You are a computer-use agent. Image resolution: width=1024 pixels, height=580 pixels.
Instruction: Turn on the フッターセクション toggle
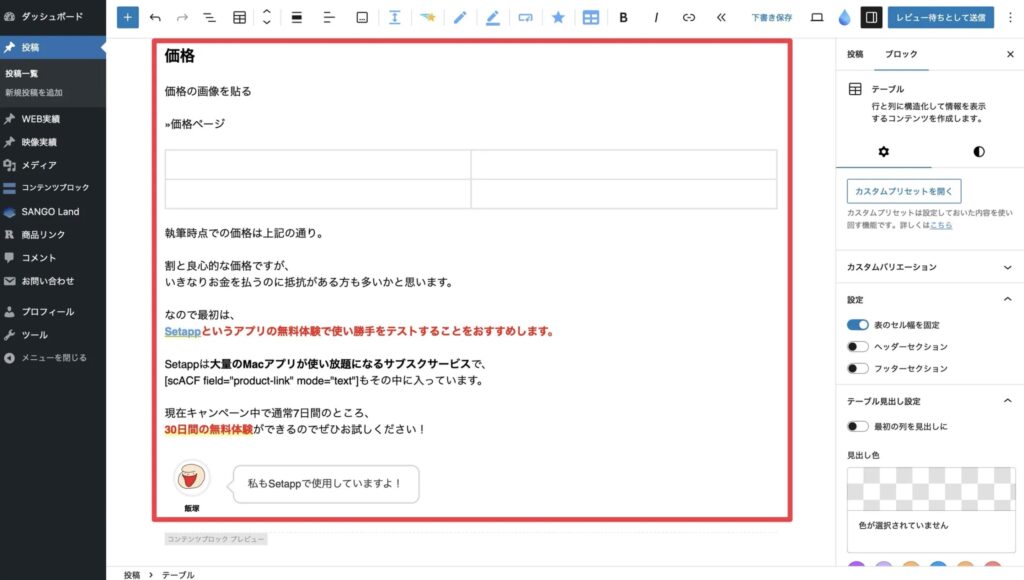[x=857, y=369]
